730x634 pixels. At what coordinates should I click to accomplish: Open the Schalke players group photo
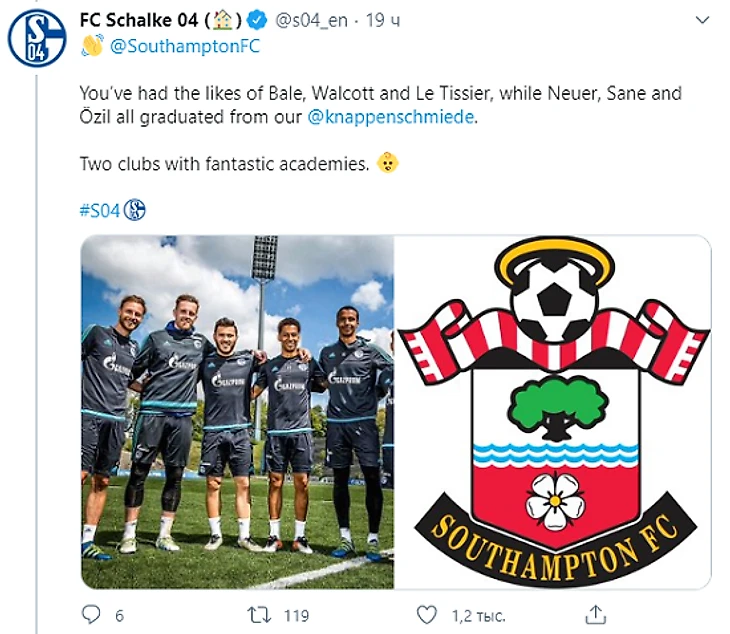[x=237, y=412]
